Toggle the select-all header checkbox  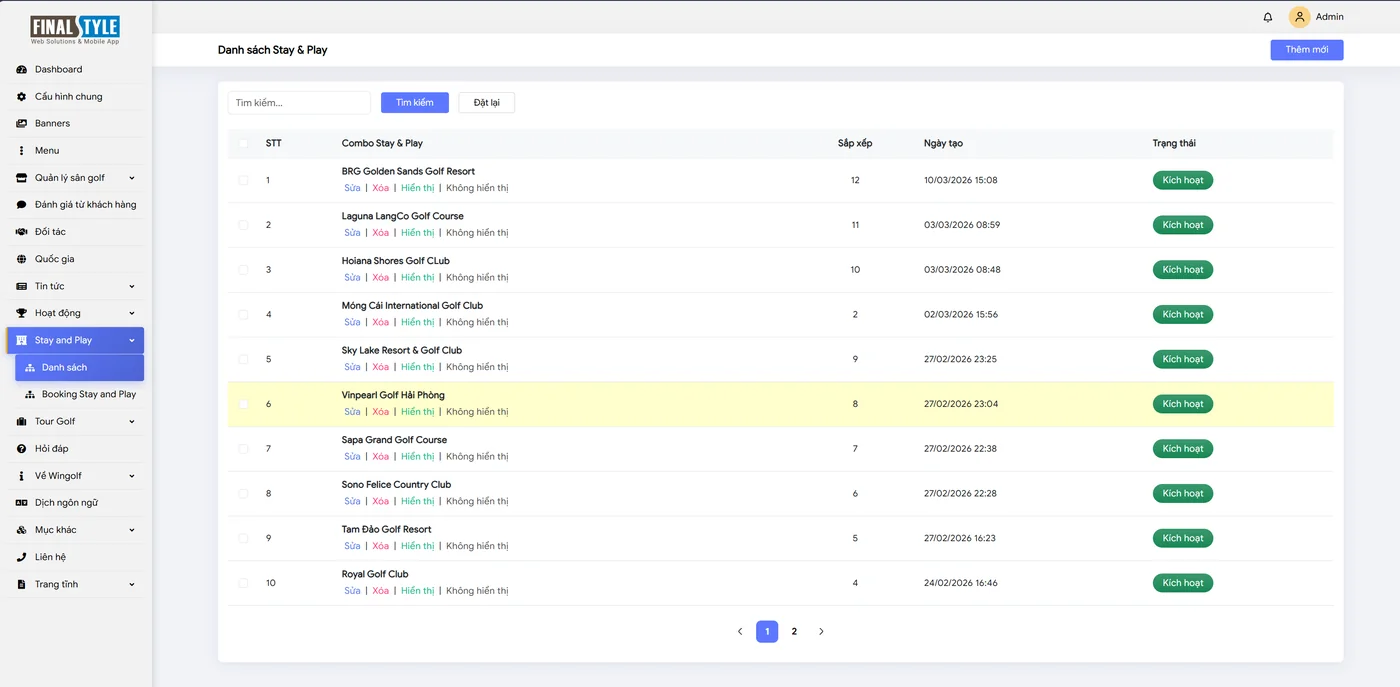(243, 143)
